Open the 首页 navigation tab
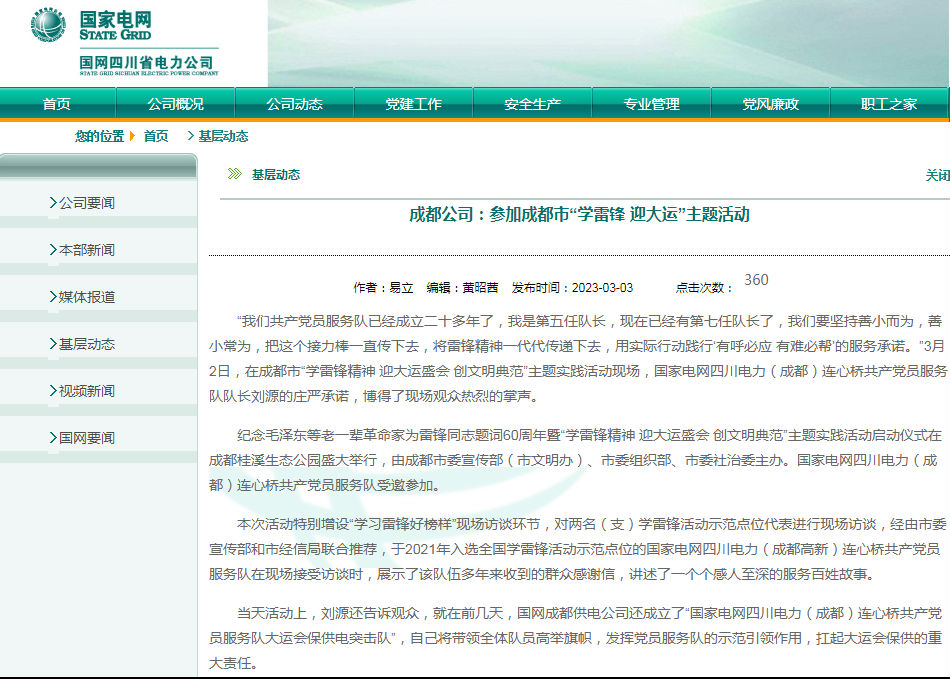This screenshot has width=950, height=679. [57, 104]
